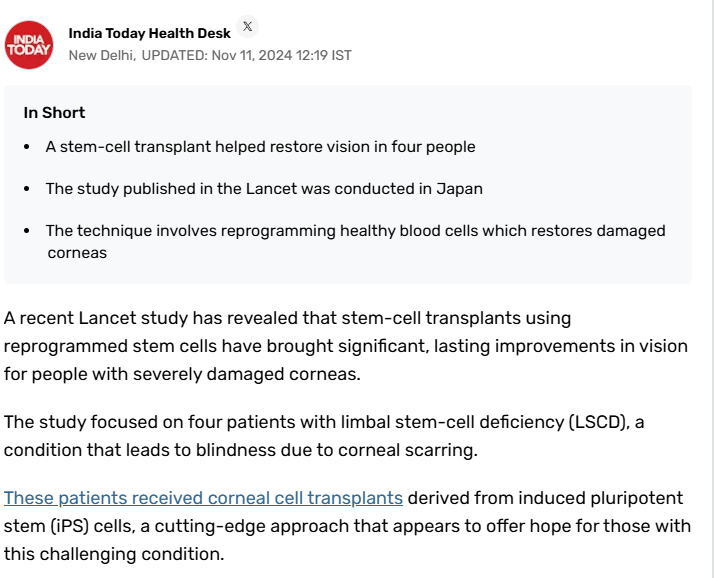
Task: Select the bullet about restoring vision in four people
Action: pos(260,147)
